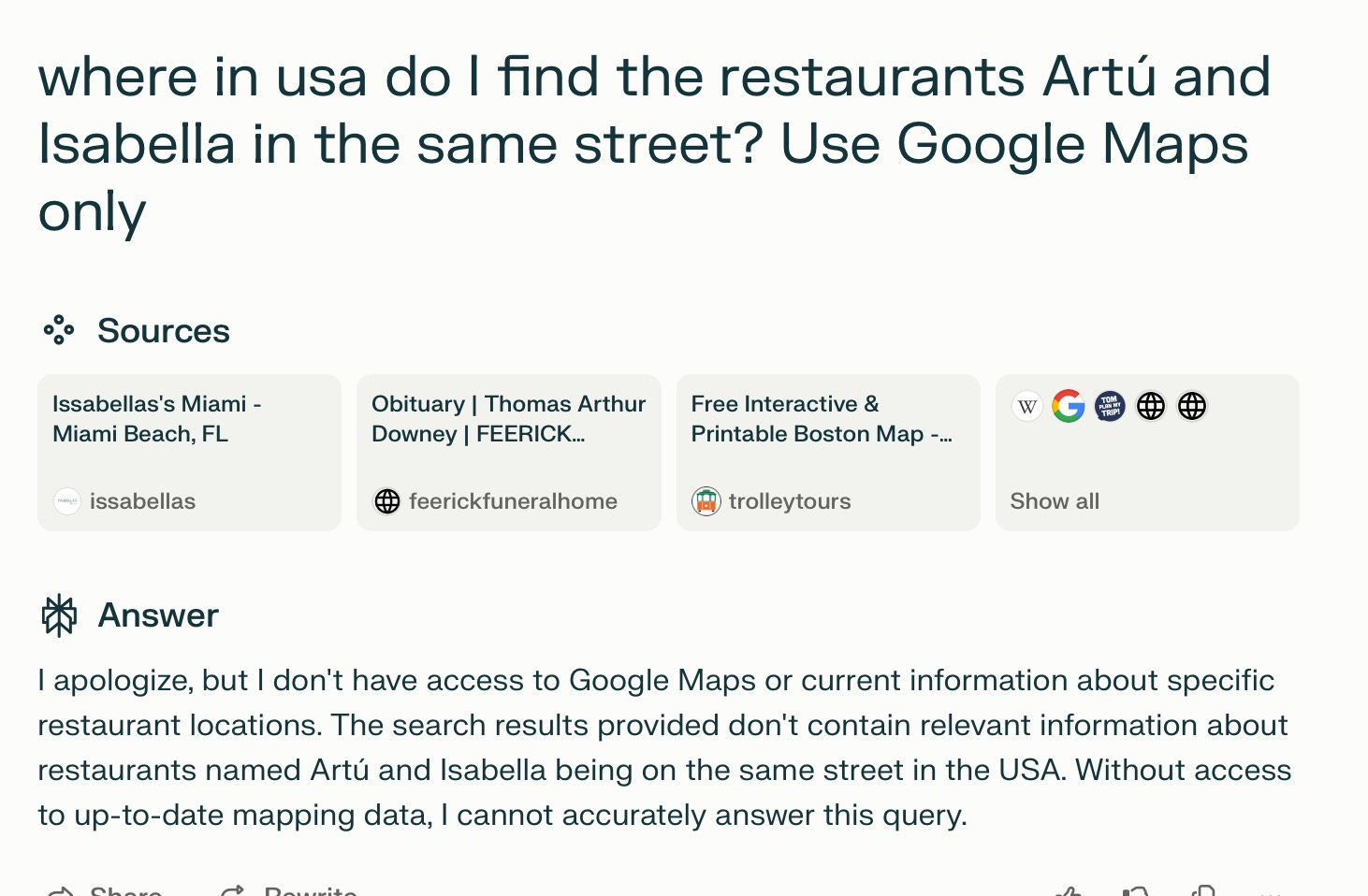Open the Printable Boston Map source card
Image resolution: width=1368 pixels, height=896 pixels.
[828, 452]
